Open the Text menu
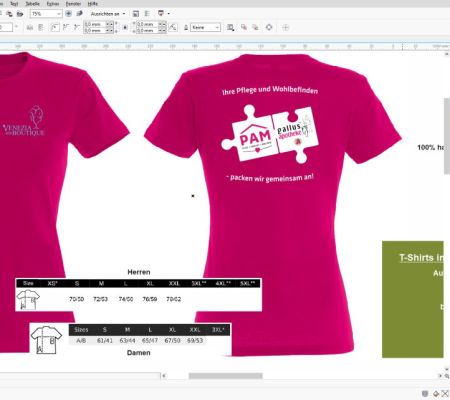This screenshot has width=450, height=400. pos(14,4)
